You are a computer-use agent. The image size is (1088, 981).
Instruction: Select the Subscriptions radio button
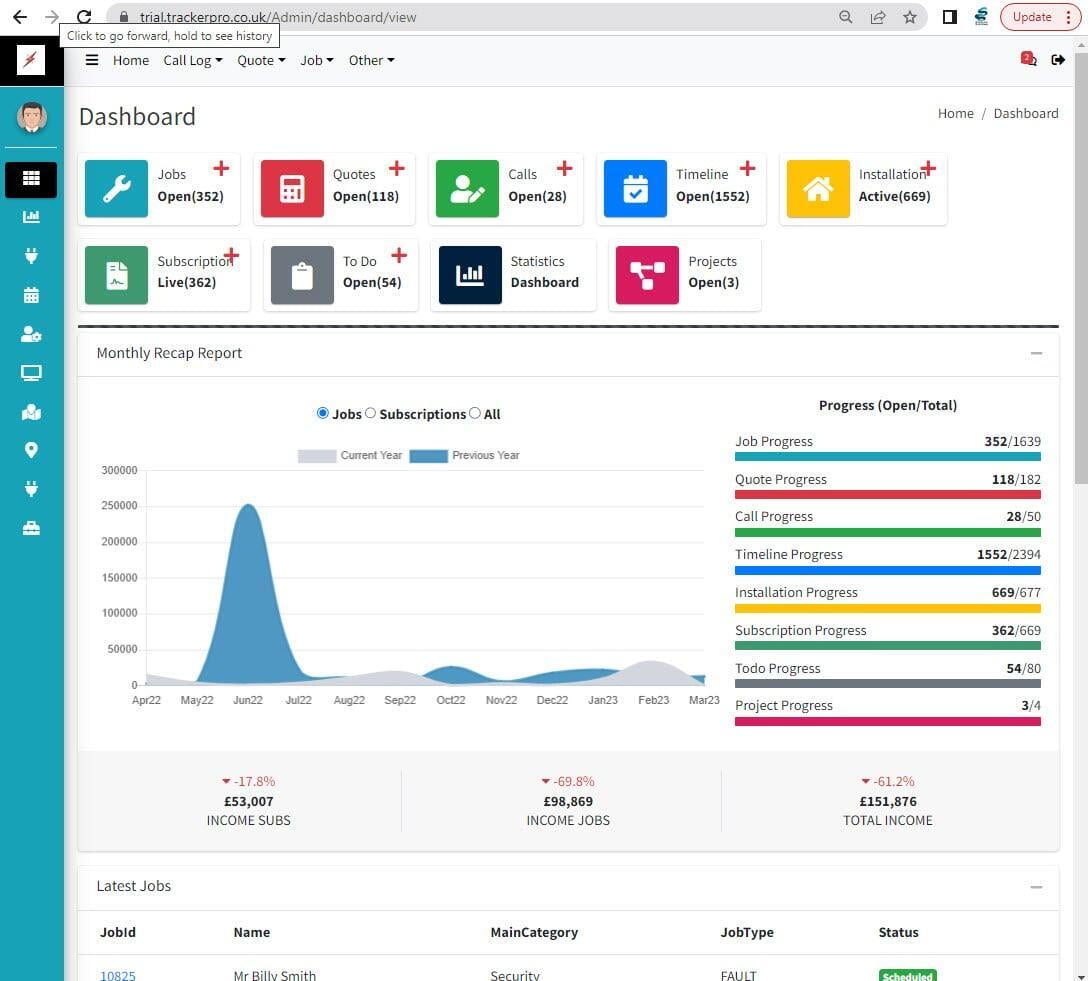coord(370,413)
